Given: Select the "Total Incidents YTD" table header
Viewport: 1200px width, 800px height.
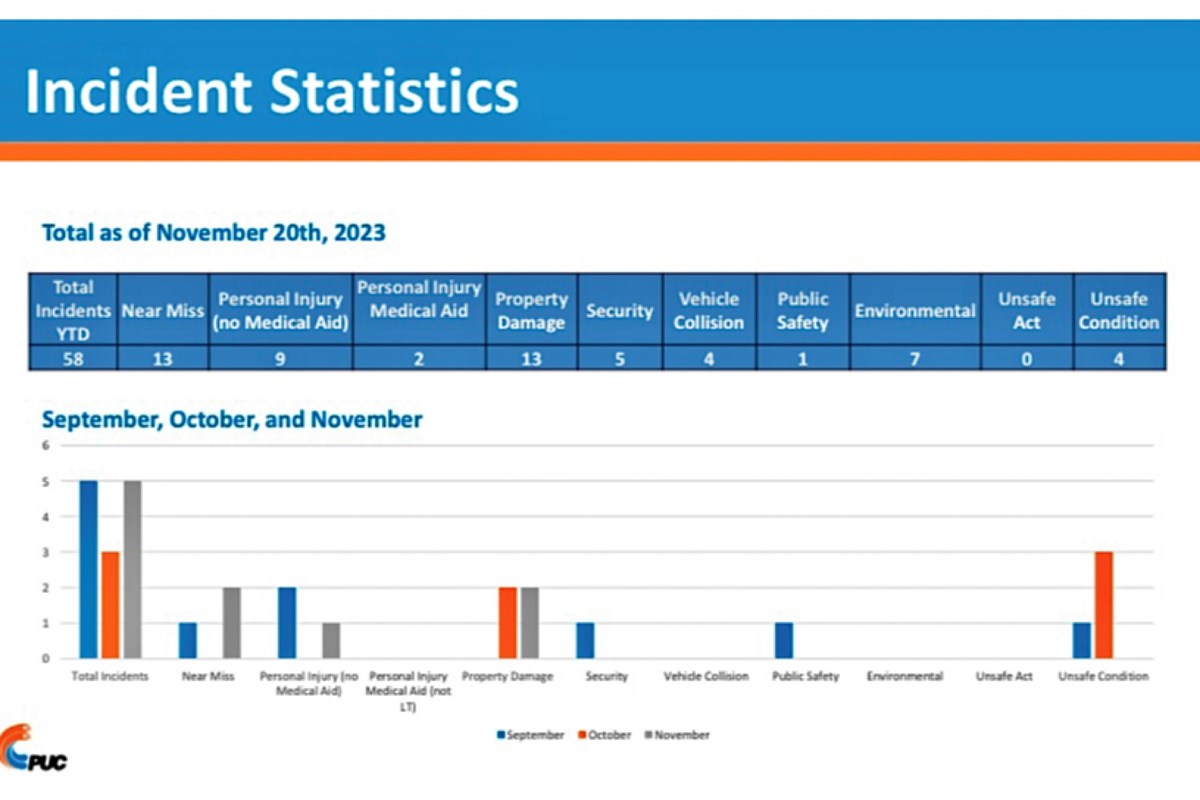Looking at the screenshot, I should coord(73,310).
